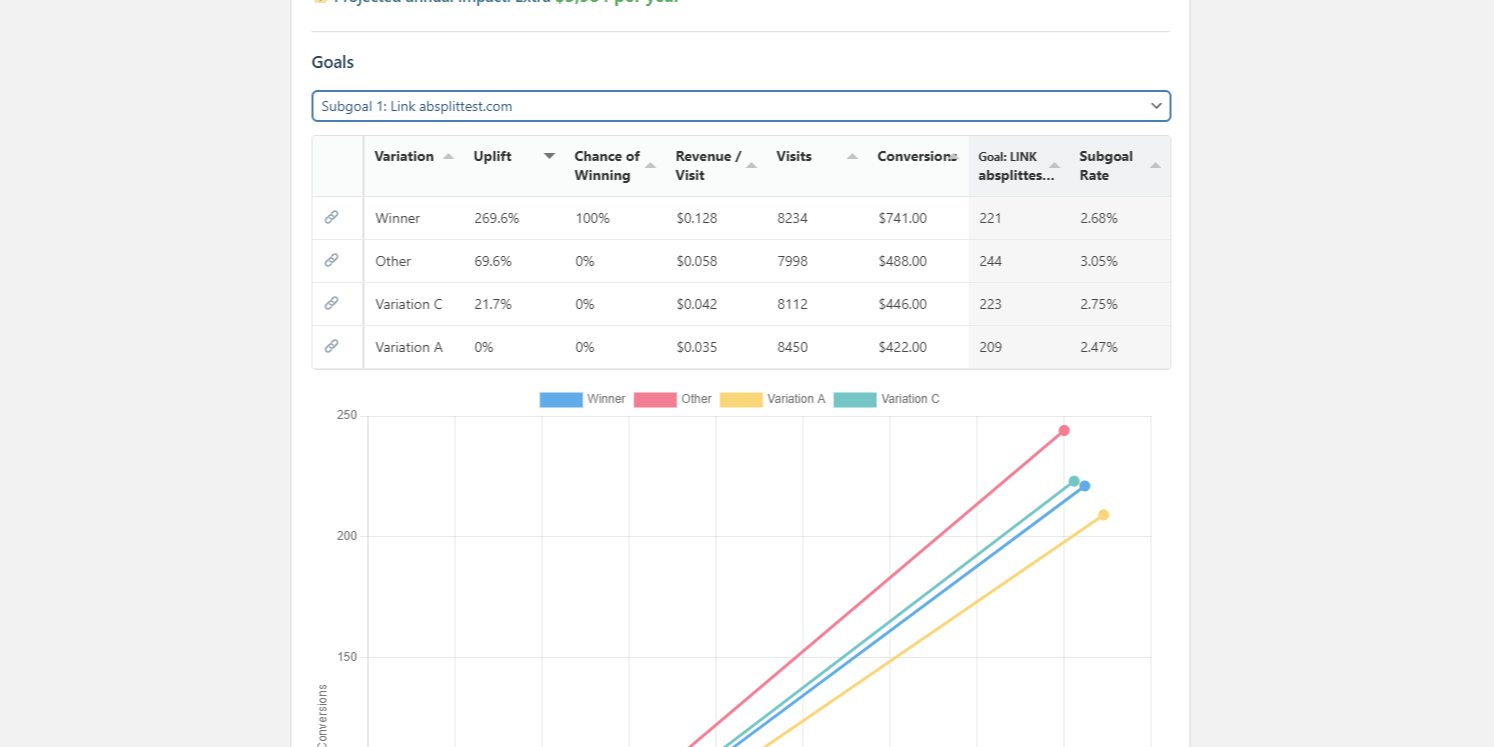
Task: Sort the table by Revenue / Visit
Action: tap(751, 165)
